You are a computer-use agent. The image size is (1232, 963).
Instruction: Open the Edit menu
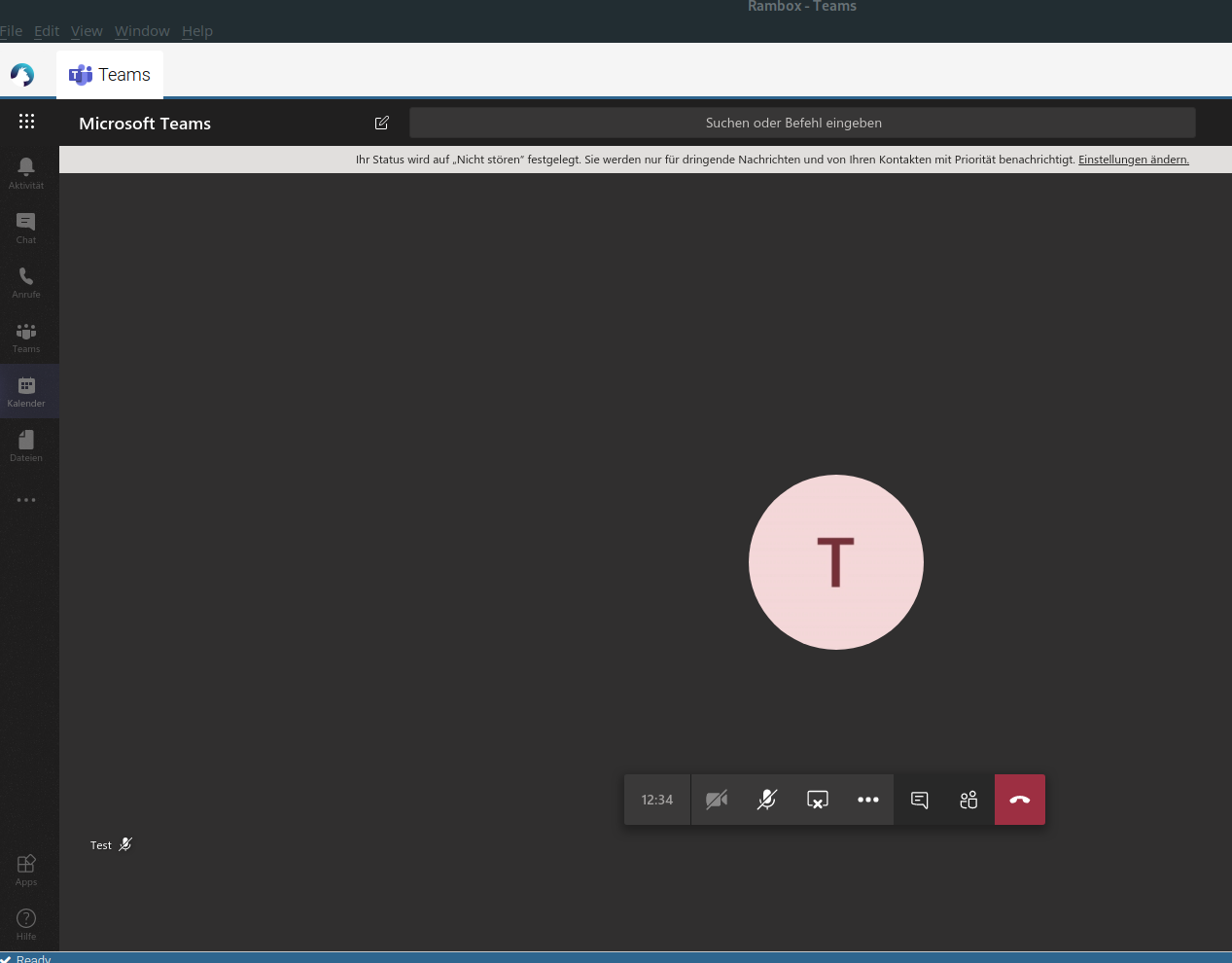click(x=47, y=31)
